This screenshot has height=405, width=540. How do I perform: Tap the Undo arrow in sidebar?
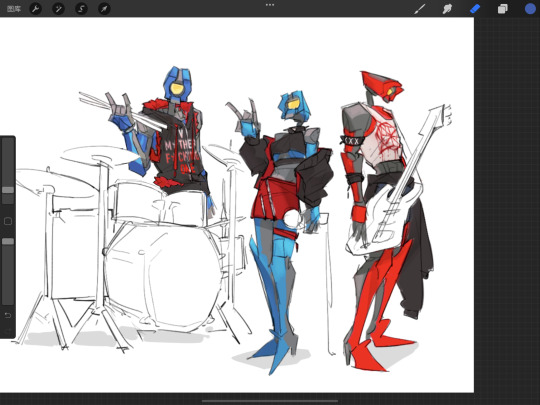(x=8, y=315)
